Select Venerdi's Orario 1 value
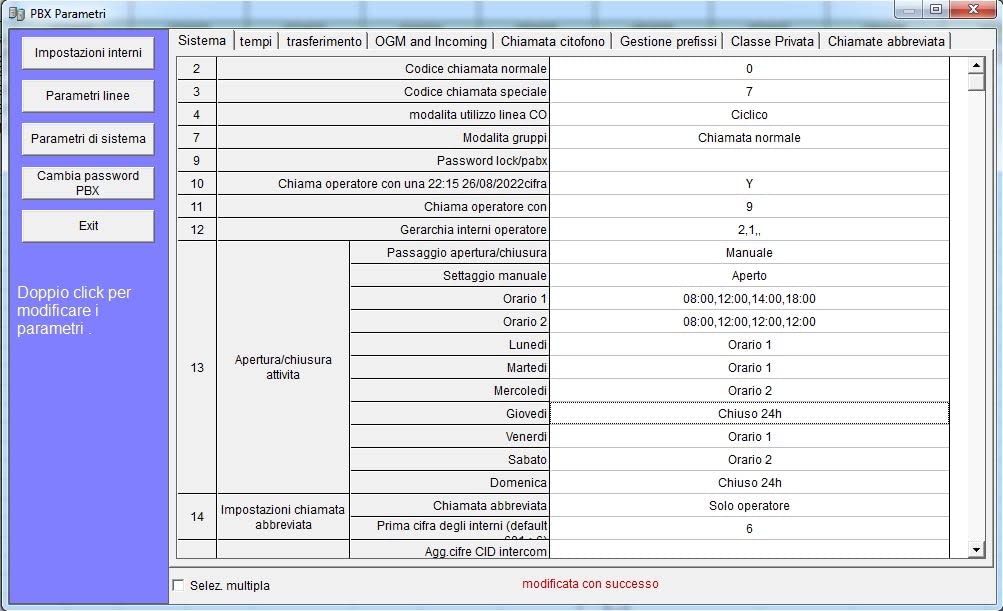Screen dimensions: 1003x611 pyautogui.click(x=749, y=437)
